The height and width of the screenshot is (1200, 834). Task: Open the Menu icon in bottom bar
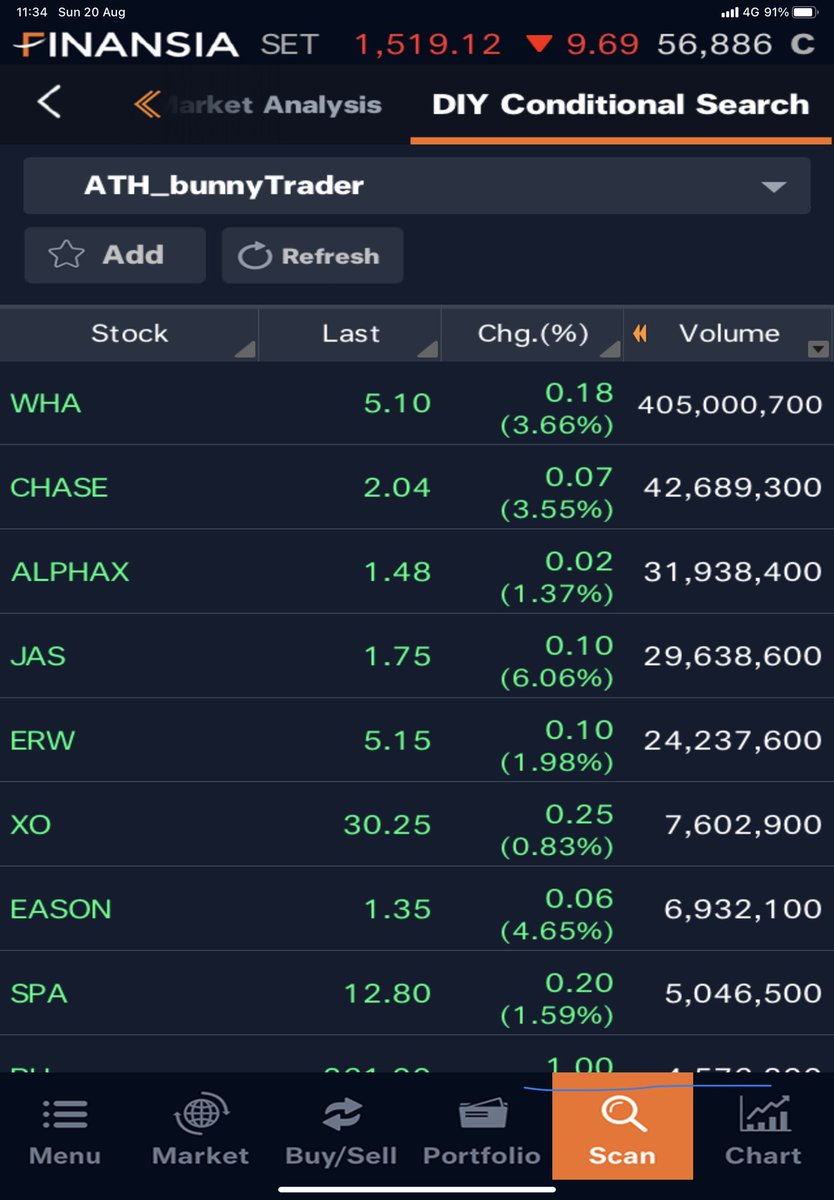[65, 1114]
